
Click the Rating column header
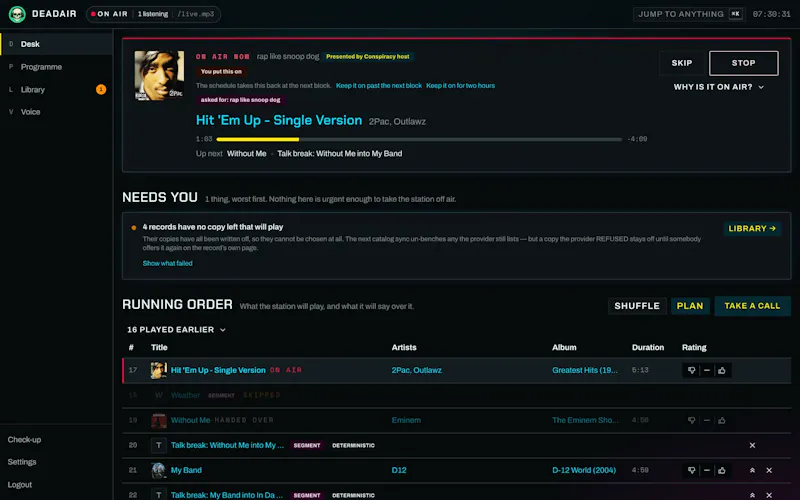click(x=694, y=347)
